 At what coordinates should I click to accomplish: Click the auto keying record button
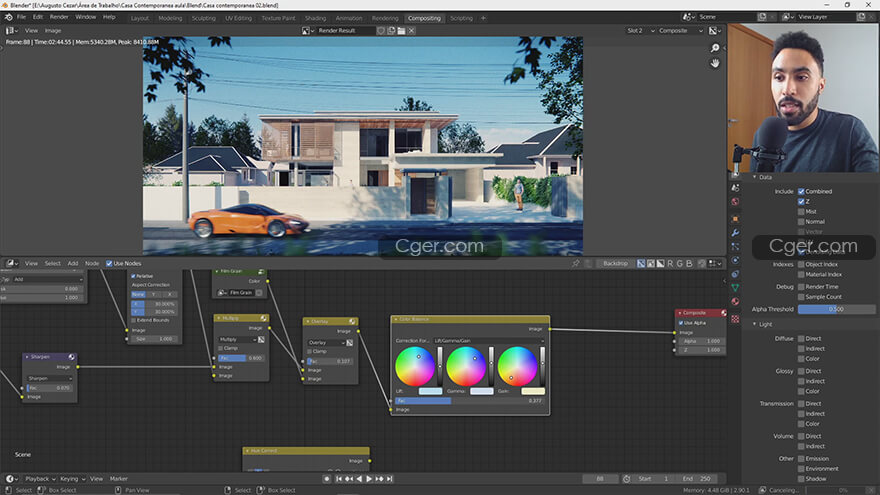327,479
